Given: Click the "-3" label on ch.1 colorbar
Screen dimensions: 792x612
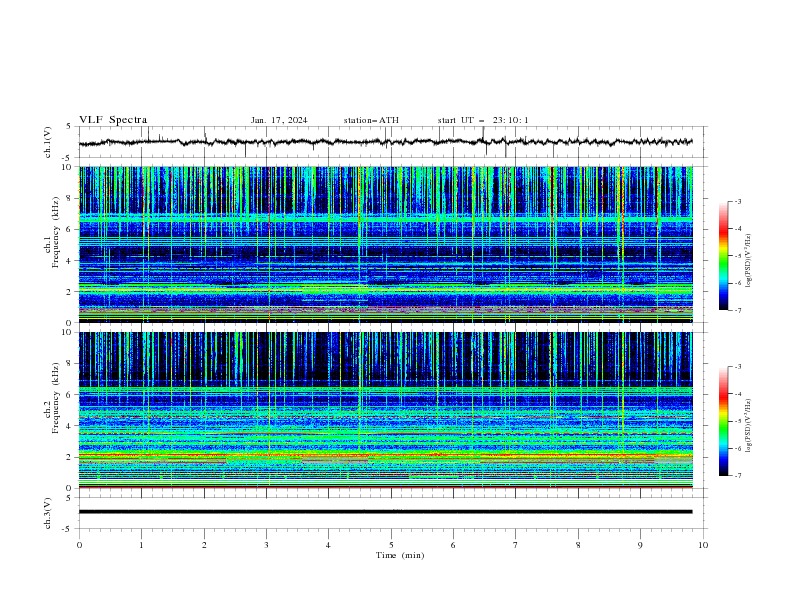Looking at the screenshot, I should point(738,201).
